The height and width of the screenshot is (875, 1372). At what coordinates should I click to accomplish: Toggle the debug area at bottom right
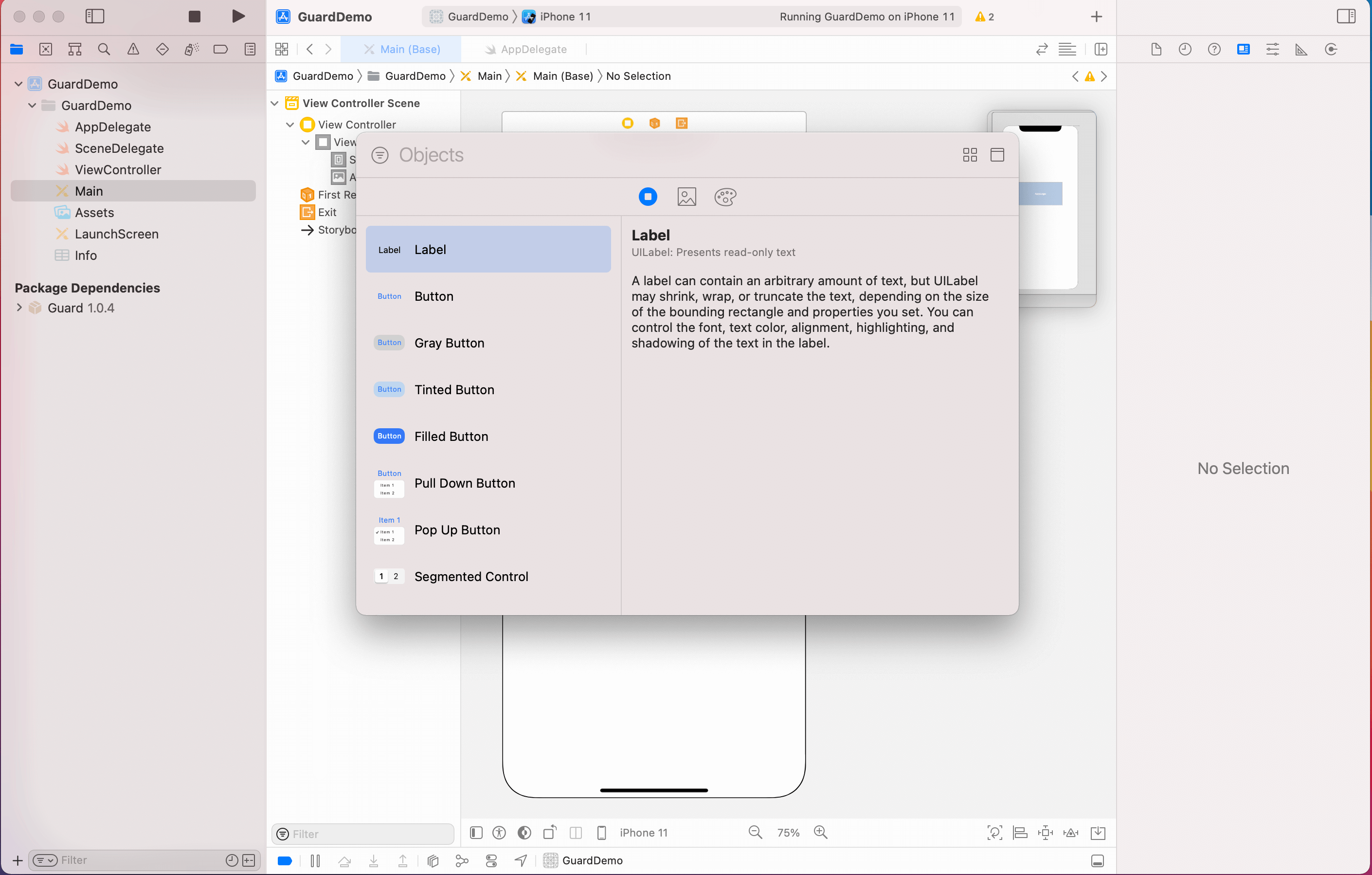[x=1098, y=861]
